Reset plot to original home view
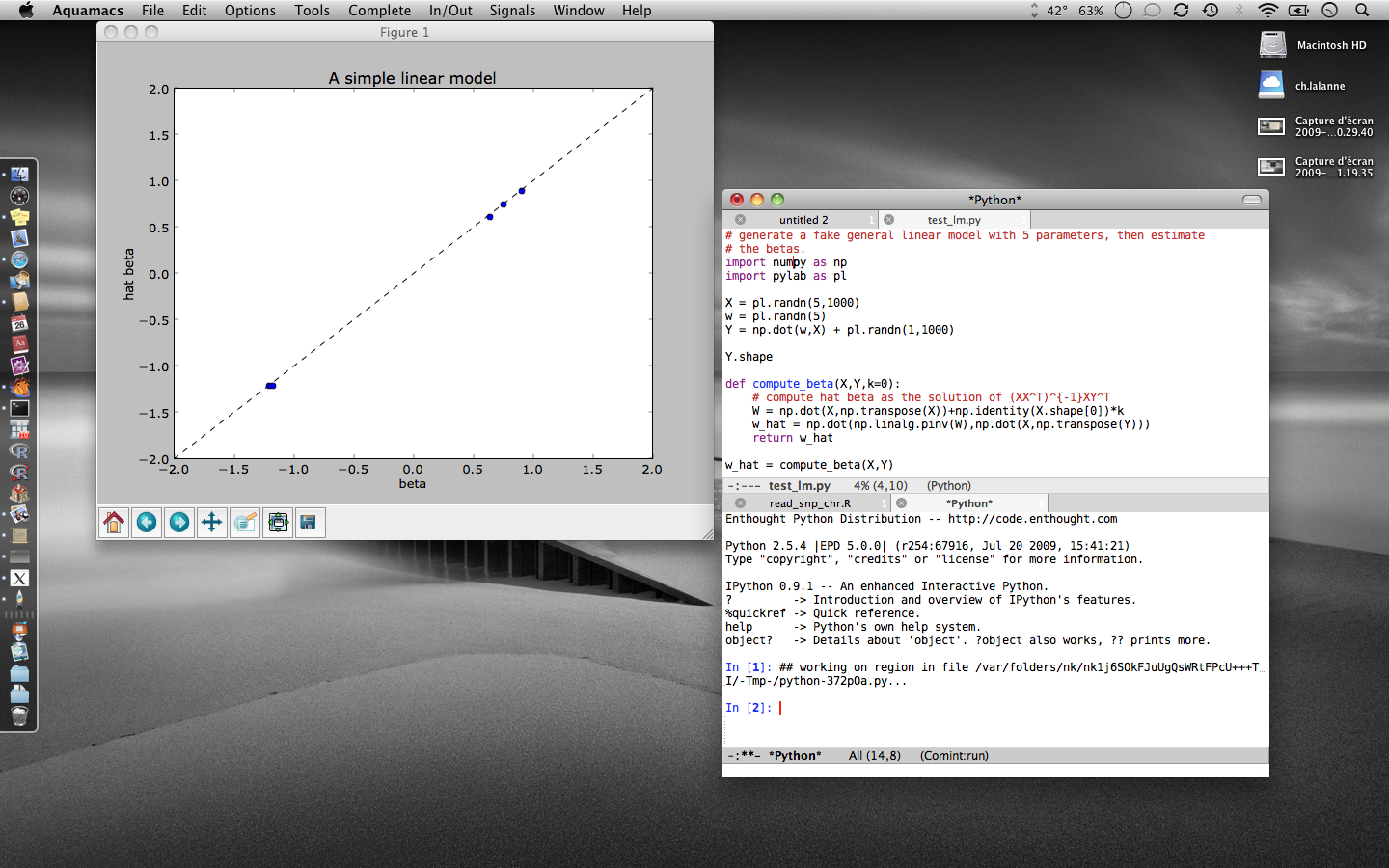 coord(114,523)
